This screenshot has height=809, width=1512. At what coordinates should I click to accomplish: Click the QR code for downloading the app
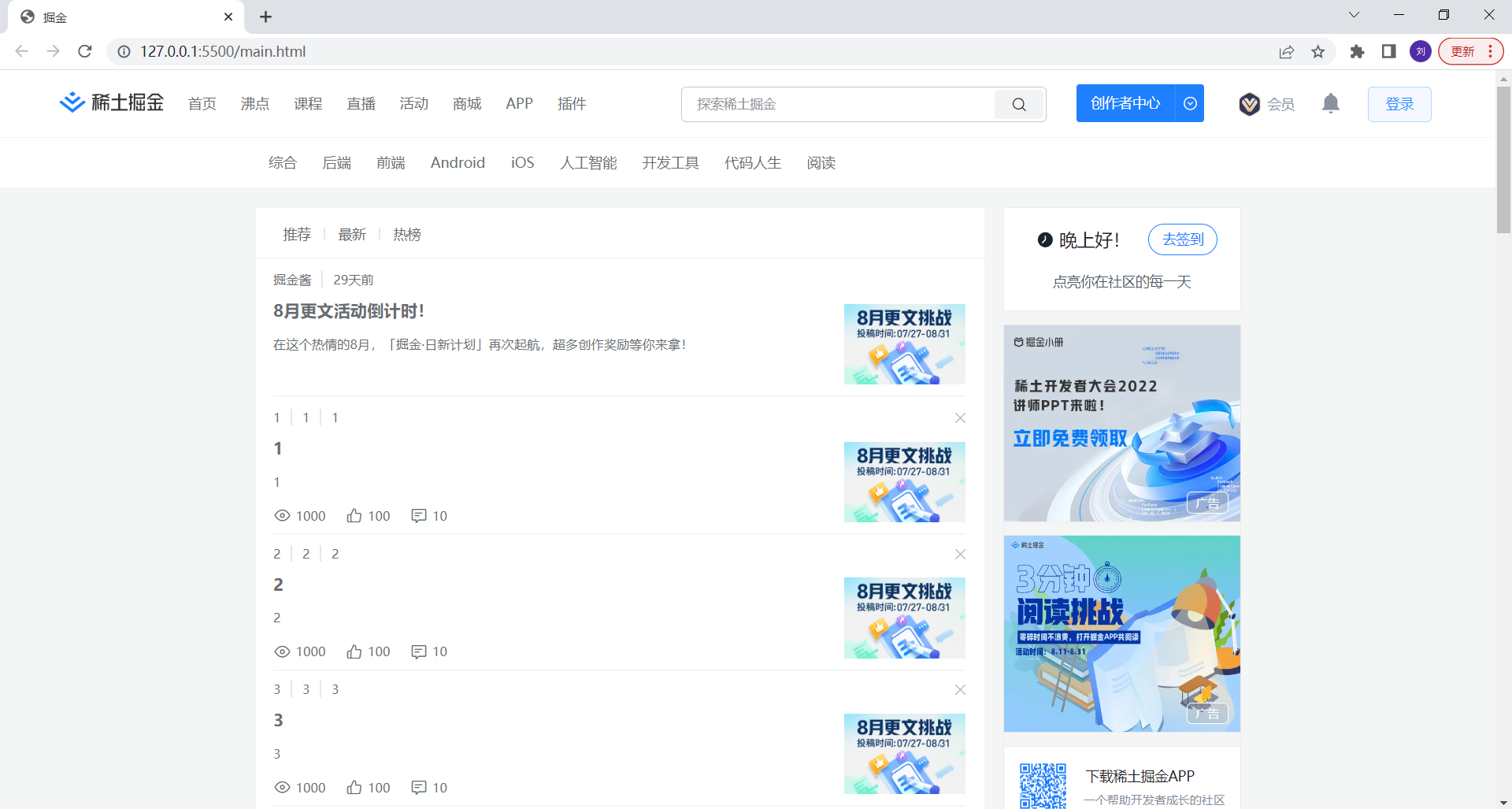pos(1043,785)
